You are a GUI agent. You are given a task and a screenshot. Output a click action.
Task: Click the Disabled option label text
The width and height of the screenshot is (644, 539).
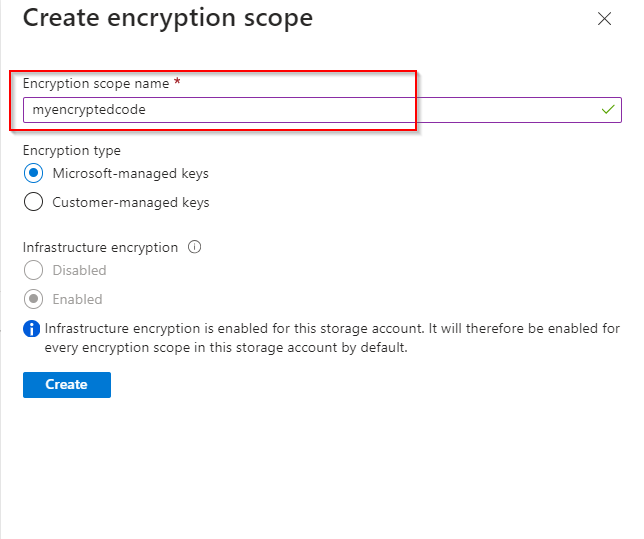pos(79,270)
